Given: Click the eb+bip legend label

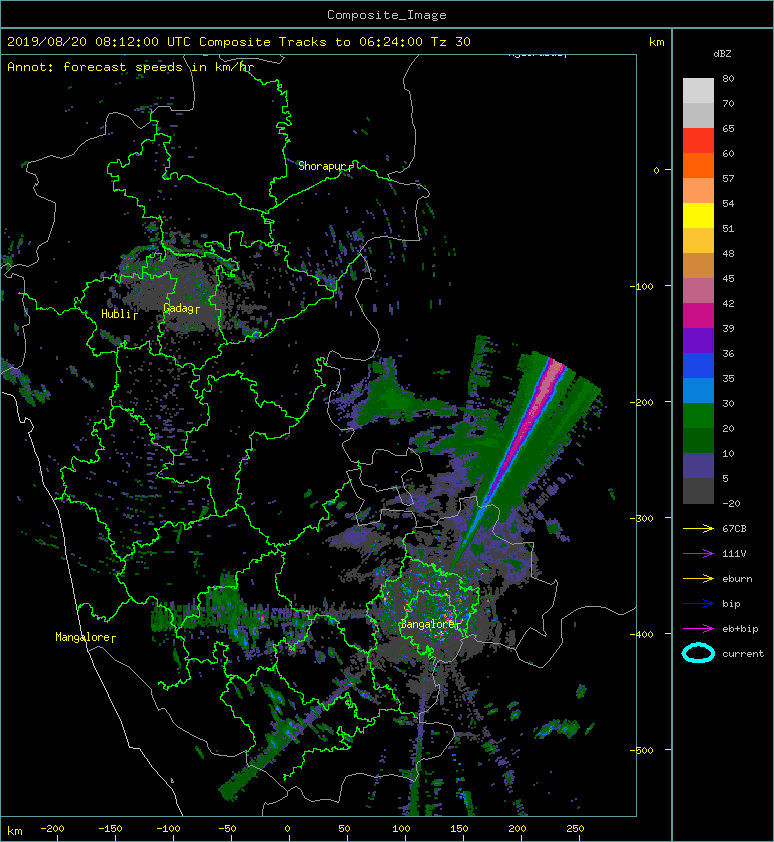Looking at the screenshot, I should point(740,629).
